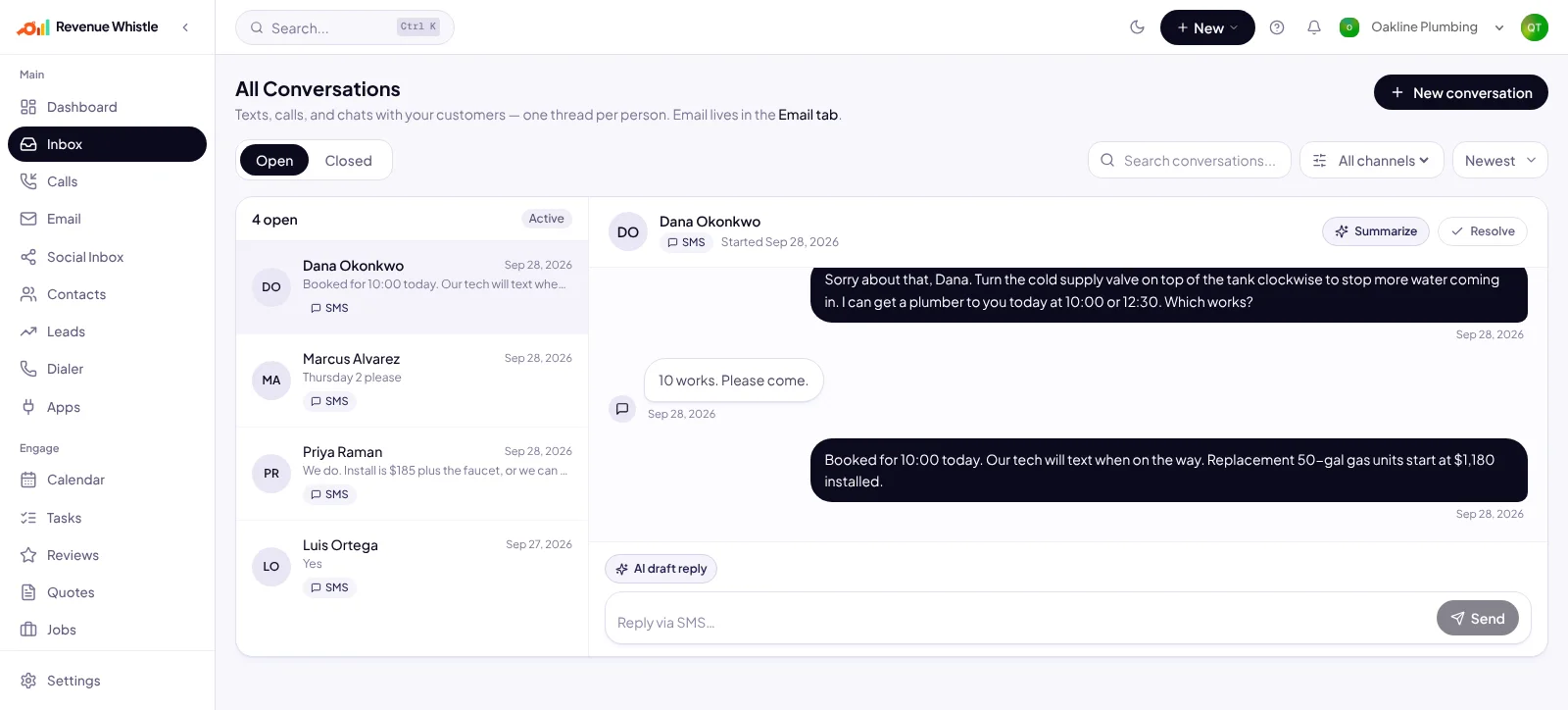This screenshot has width=1568, height=710.
Task: Open the Apps page
Action: pyautogui.click(x=108, y=407)
